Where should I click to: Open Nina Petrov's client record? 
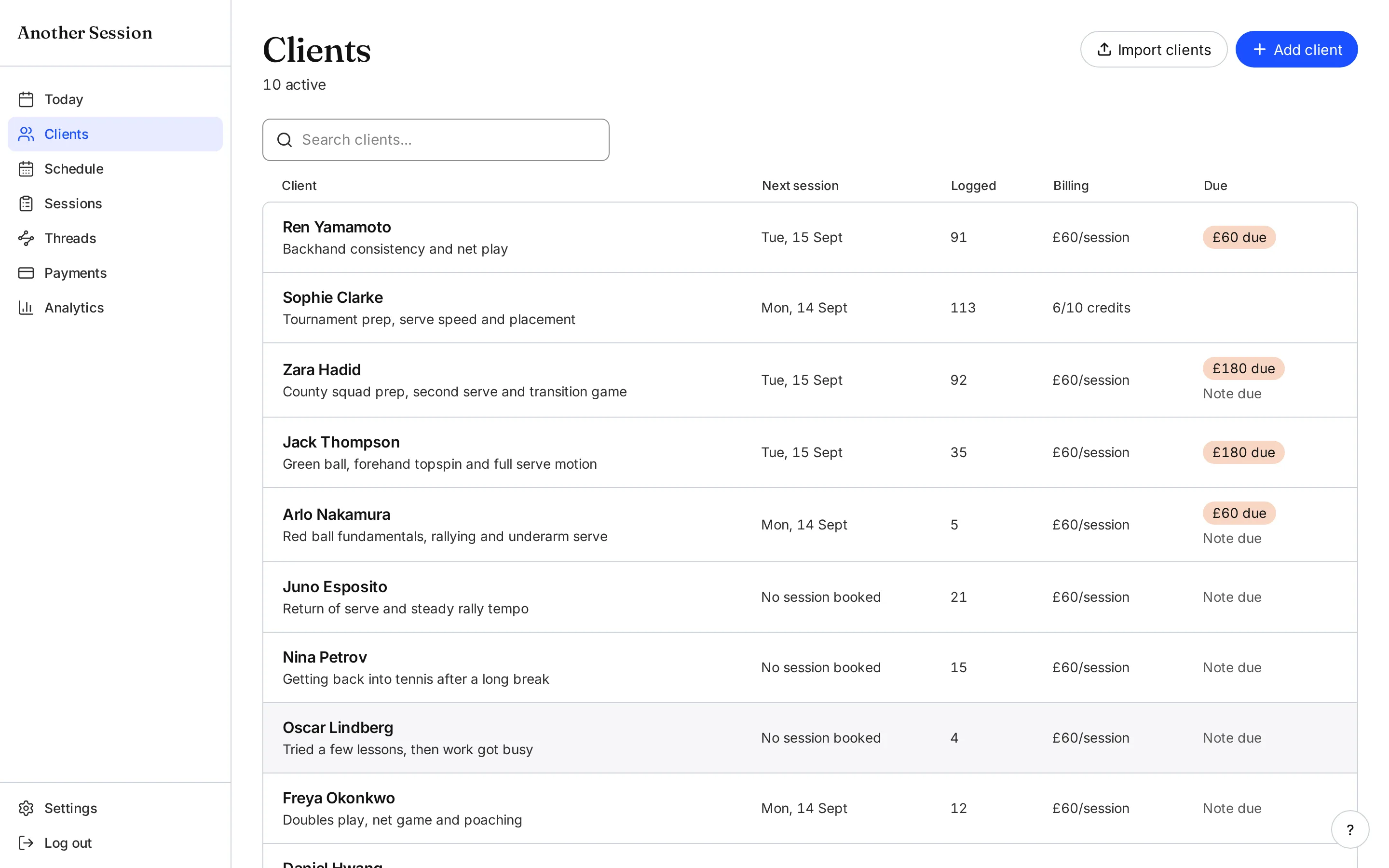click(x=810, y=668)
